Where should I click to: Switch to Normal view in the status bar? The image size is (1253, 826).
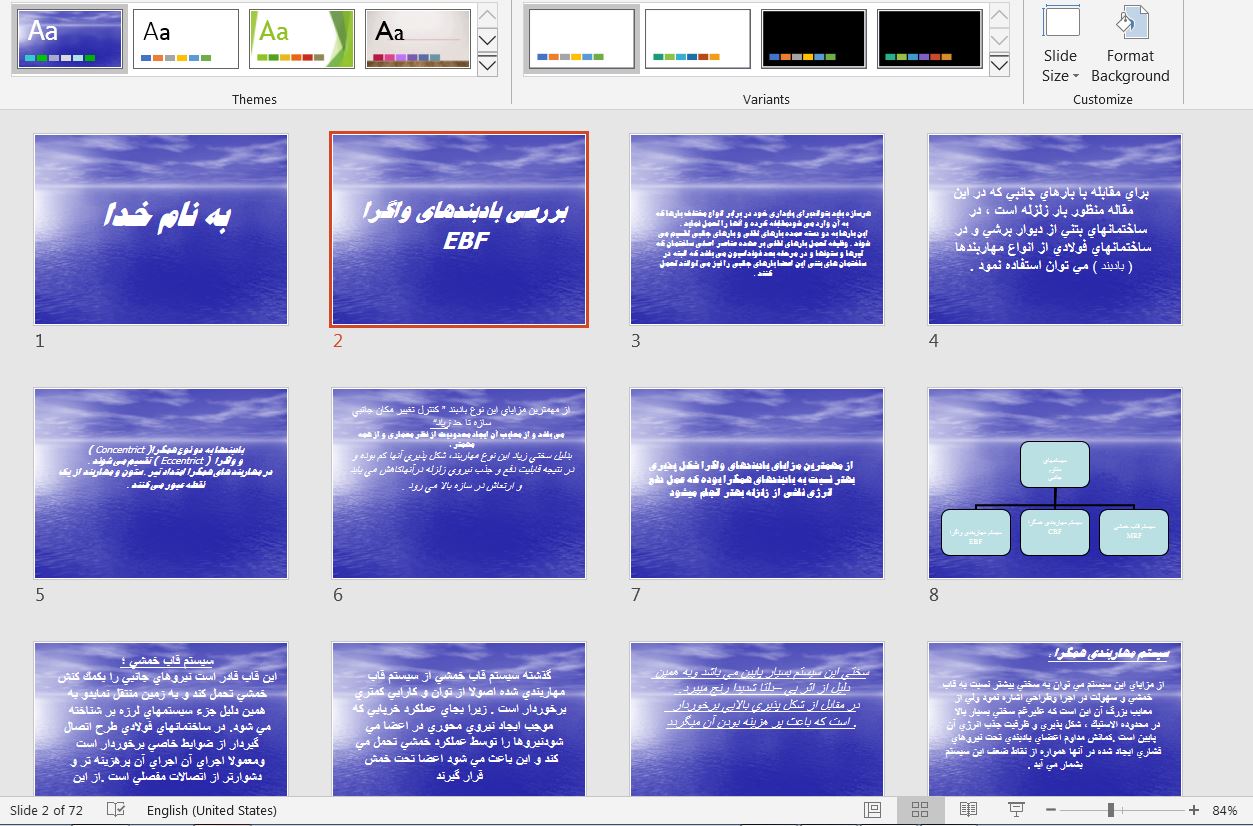(873, 810)
